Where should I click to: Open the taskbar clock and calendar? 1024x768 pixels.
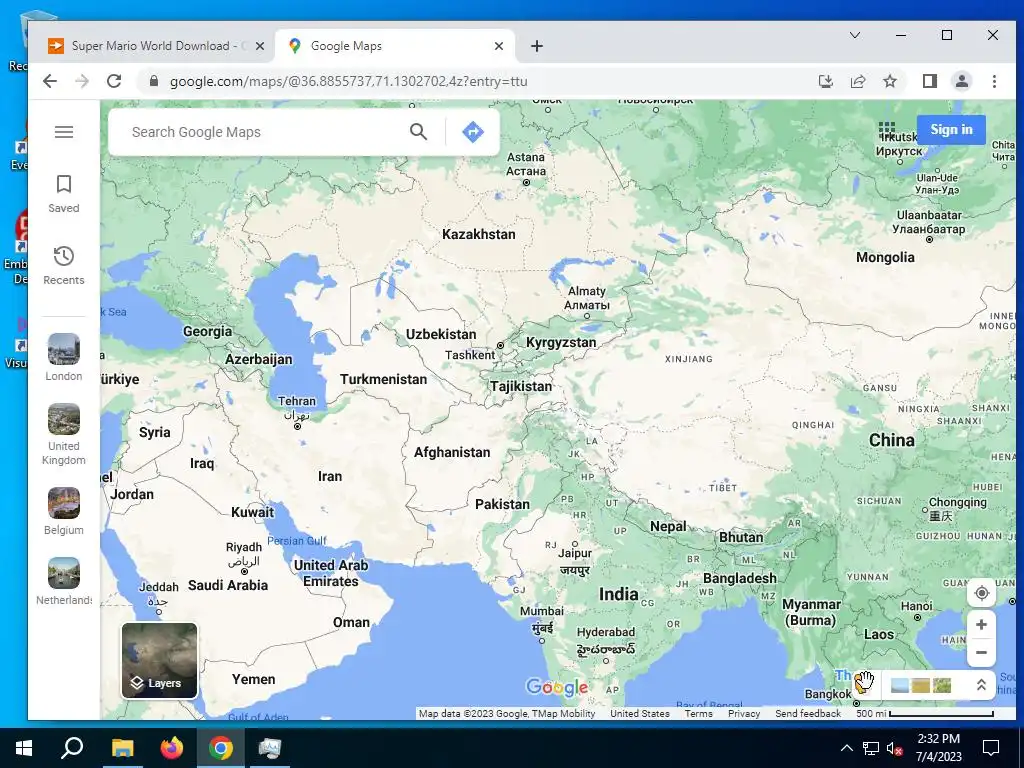point(938,748)
